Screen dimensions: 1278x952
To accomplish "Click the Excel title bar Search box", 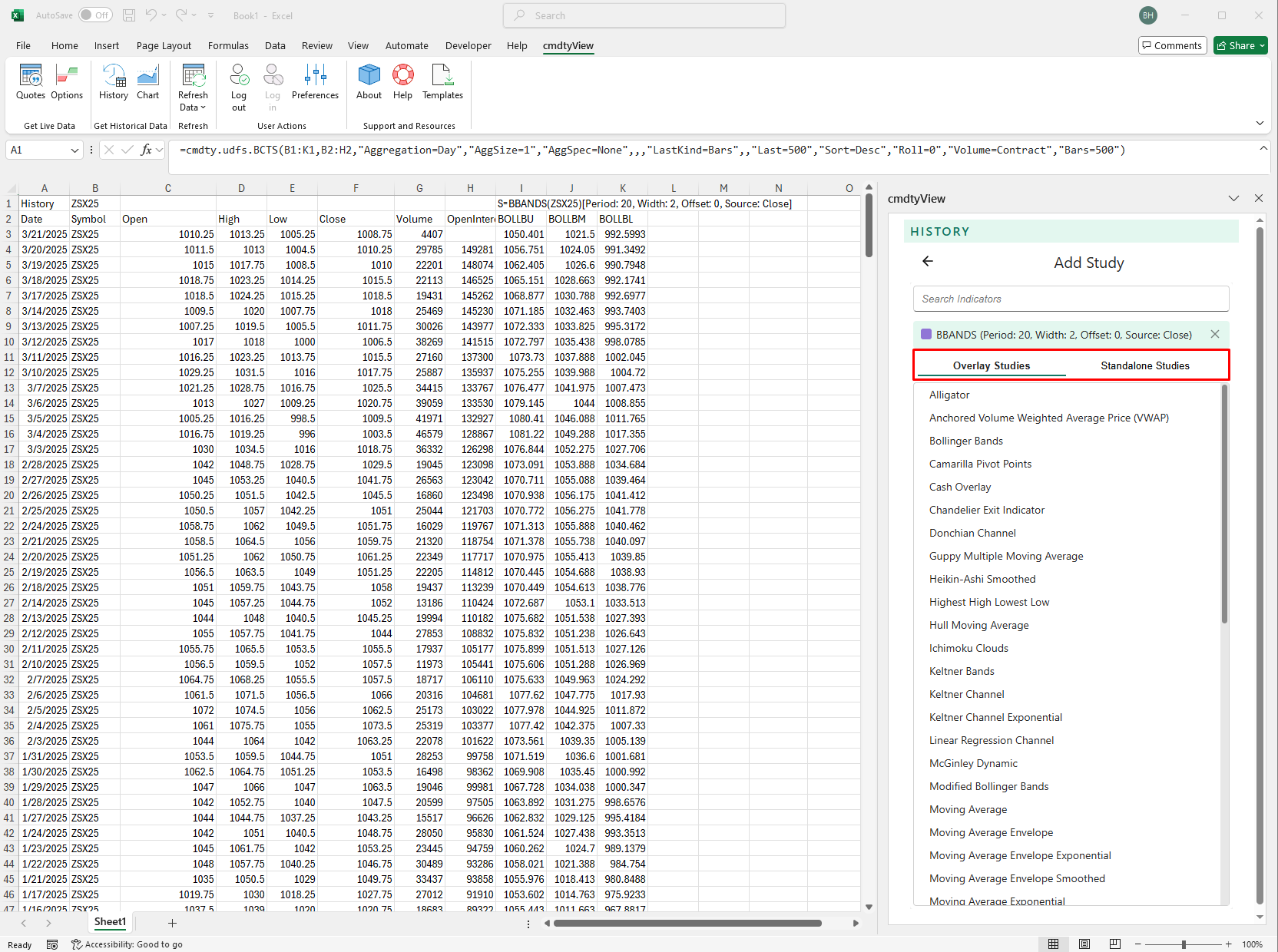I will pyautogui.click(x=644, y=15).
